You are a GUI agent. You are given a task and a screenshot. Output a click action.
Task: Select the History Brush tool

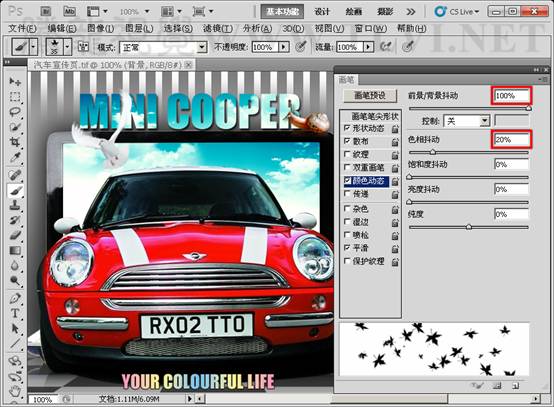pyautogui.click(x=15, y=220)
